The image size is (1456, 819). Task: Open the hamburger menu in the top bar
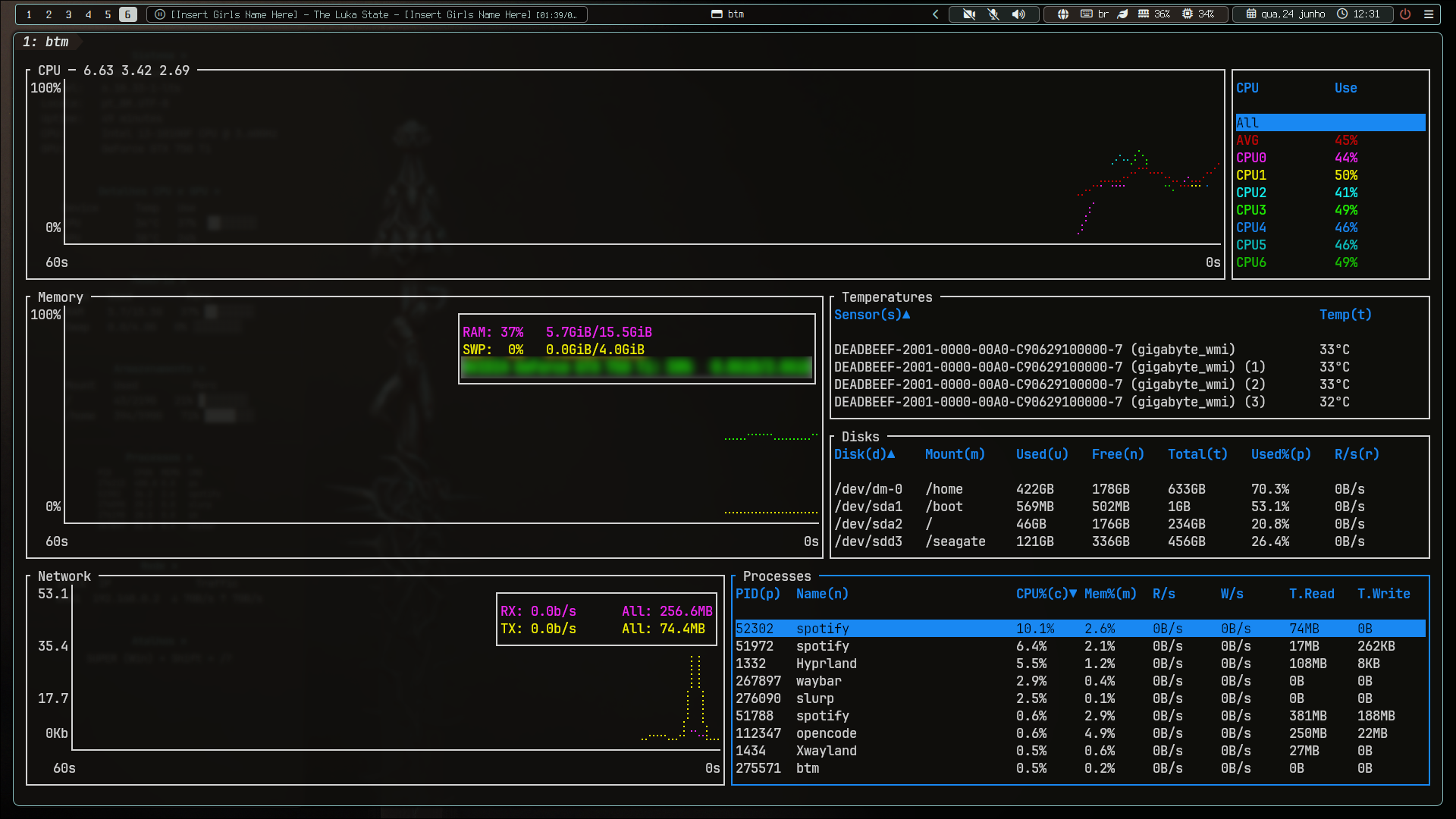(1429, 14)
